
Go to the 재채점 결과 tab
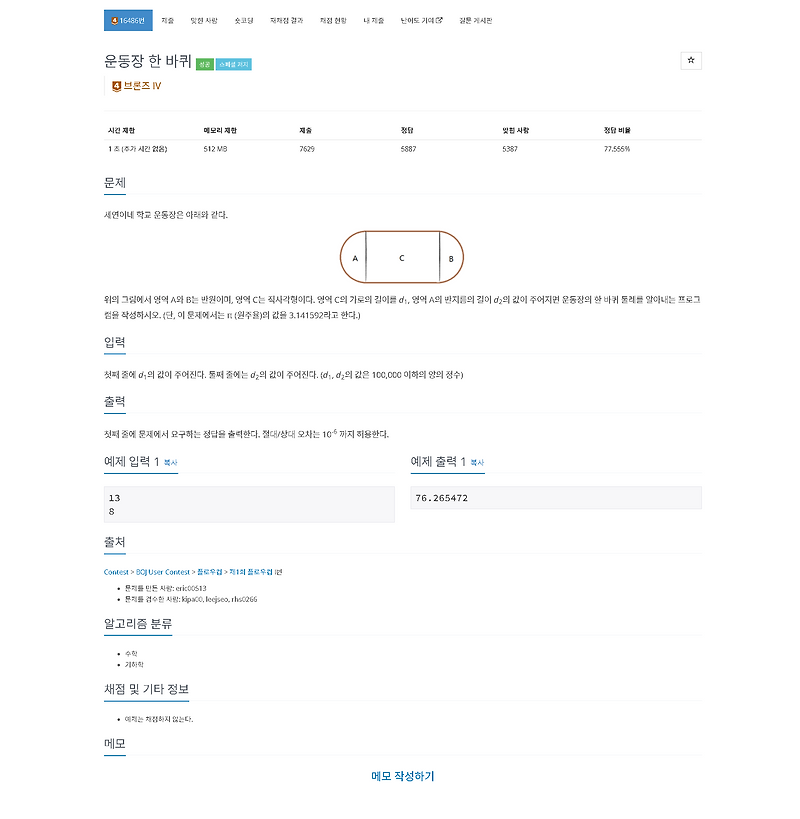pos(286,20)
